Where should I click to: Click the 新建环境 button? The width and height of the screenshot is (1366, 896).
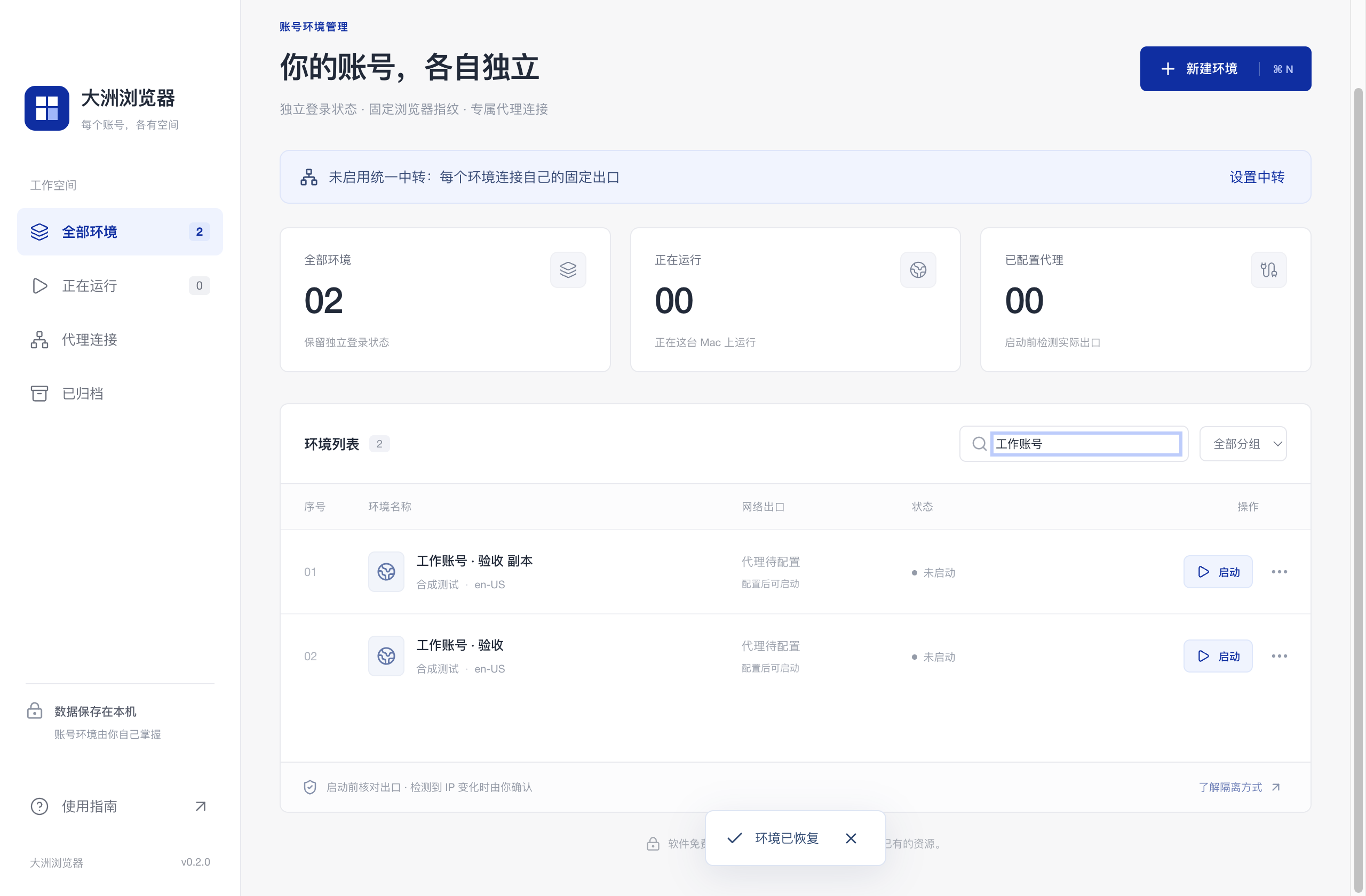[1225, 69]
